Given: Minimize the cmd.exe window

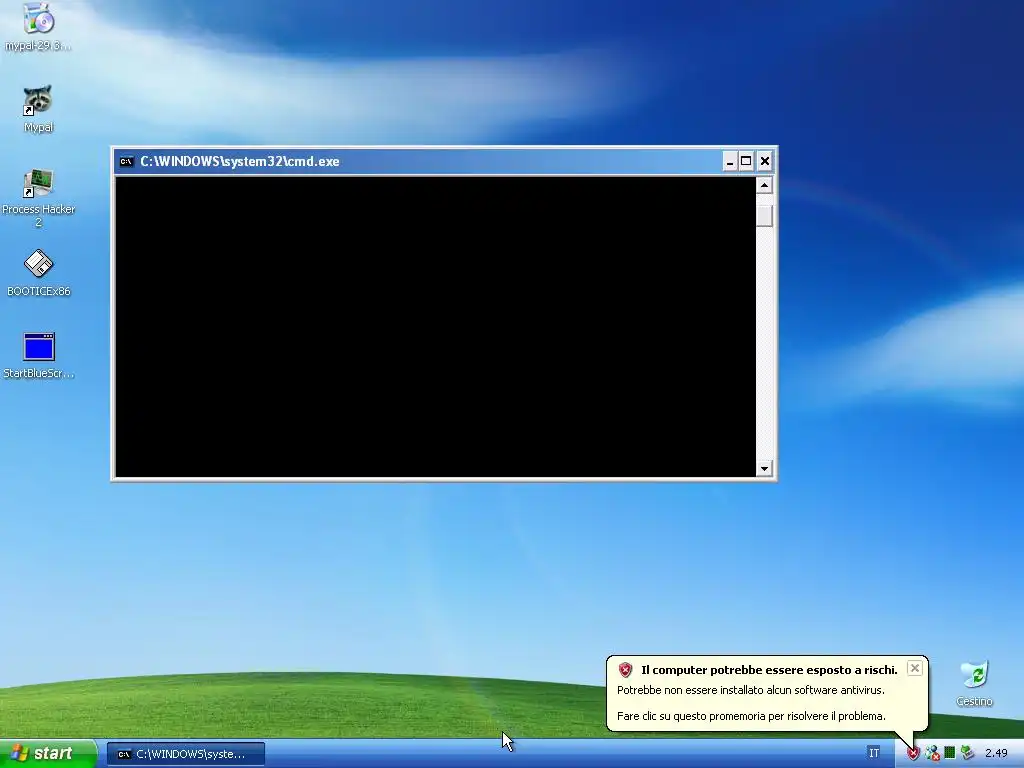Looking at the screenshot, I should click(x=730, y=161).
